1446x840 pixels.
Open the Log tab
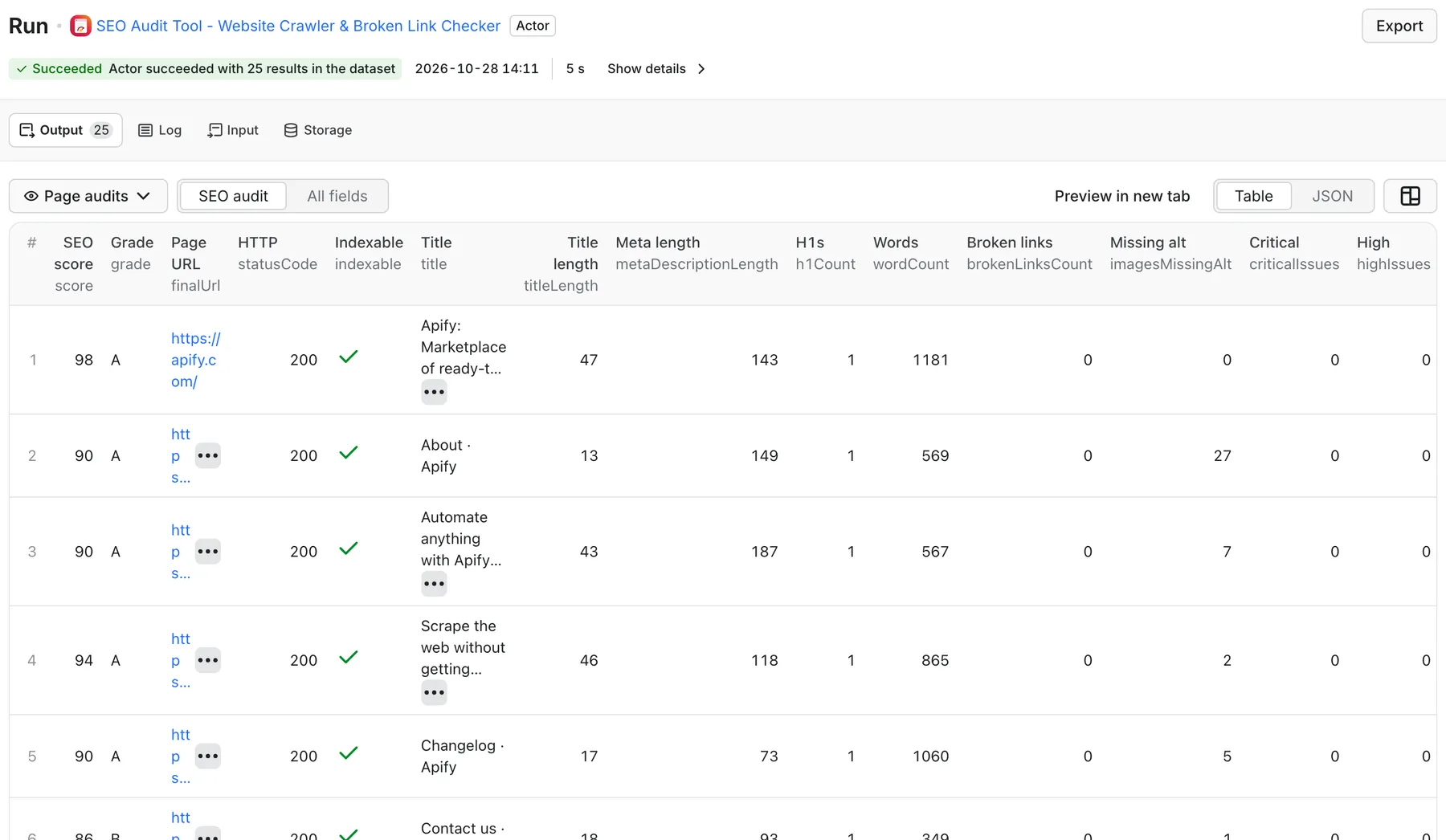[160, 130]
